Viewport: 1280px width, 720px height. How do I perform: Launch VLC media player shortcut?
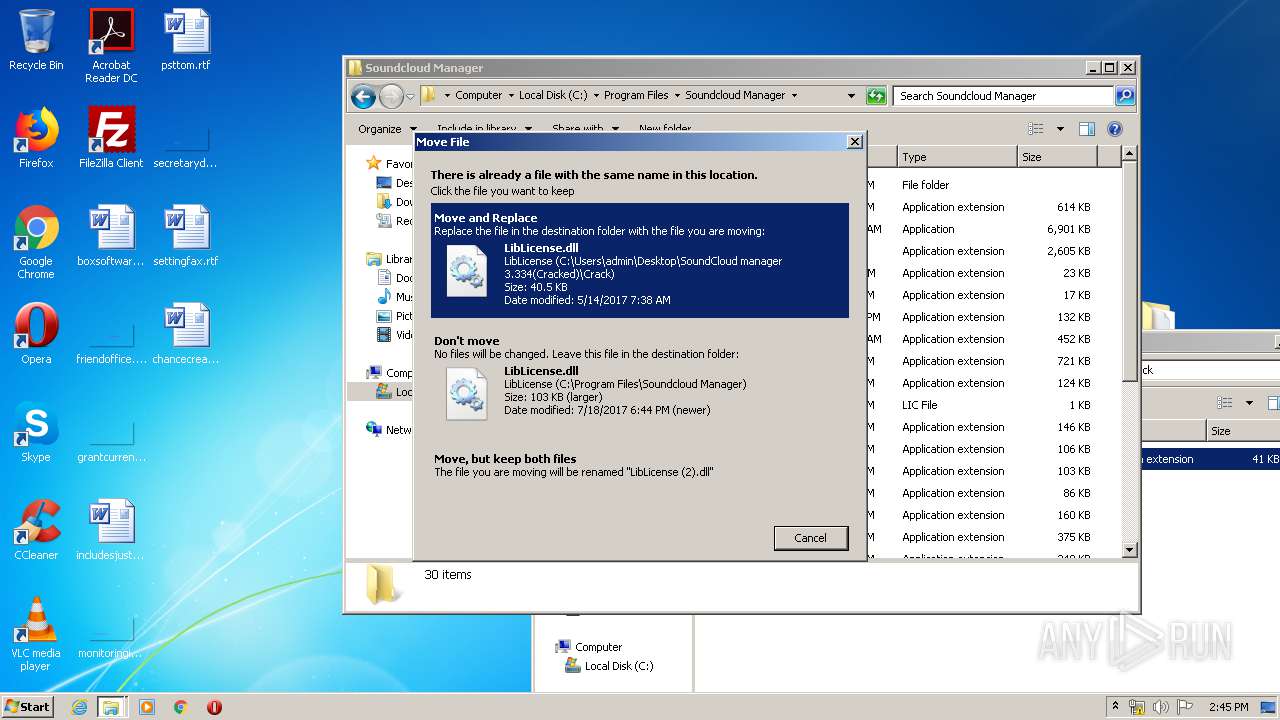(36, 634)
